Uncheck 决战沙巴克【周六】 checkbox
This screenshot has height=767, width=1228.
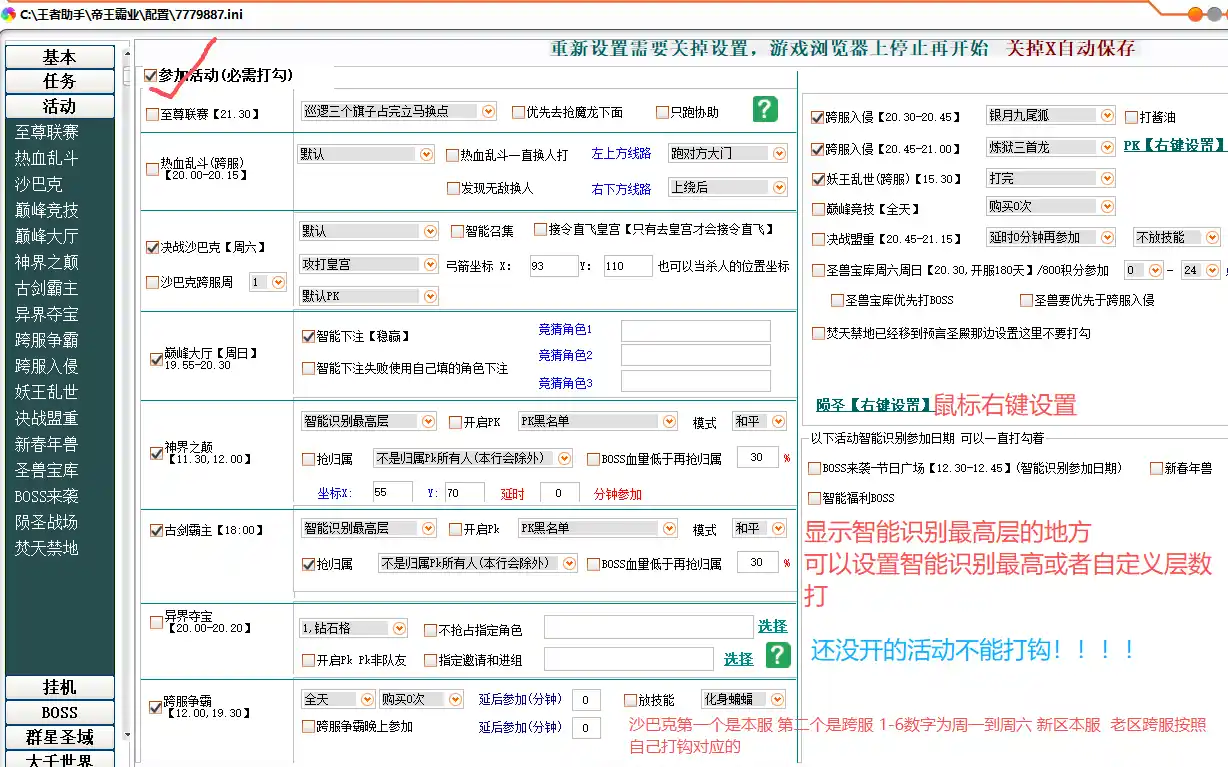pyautogui.click(x=152, y=247)
